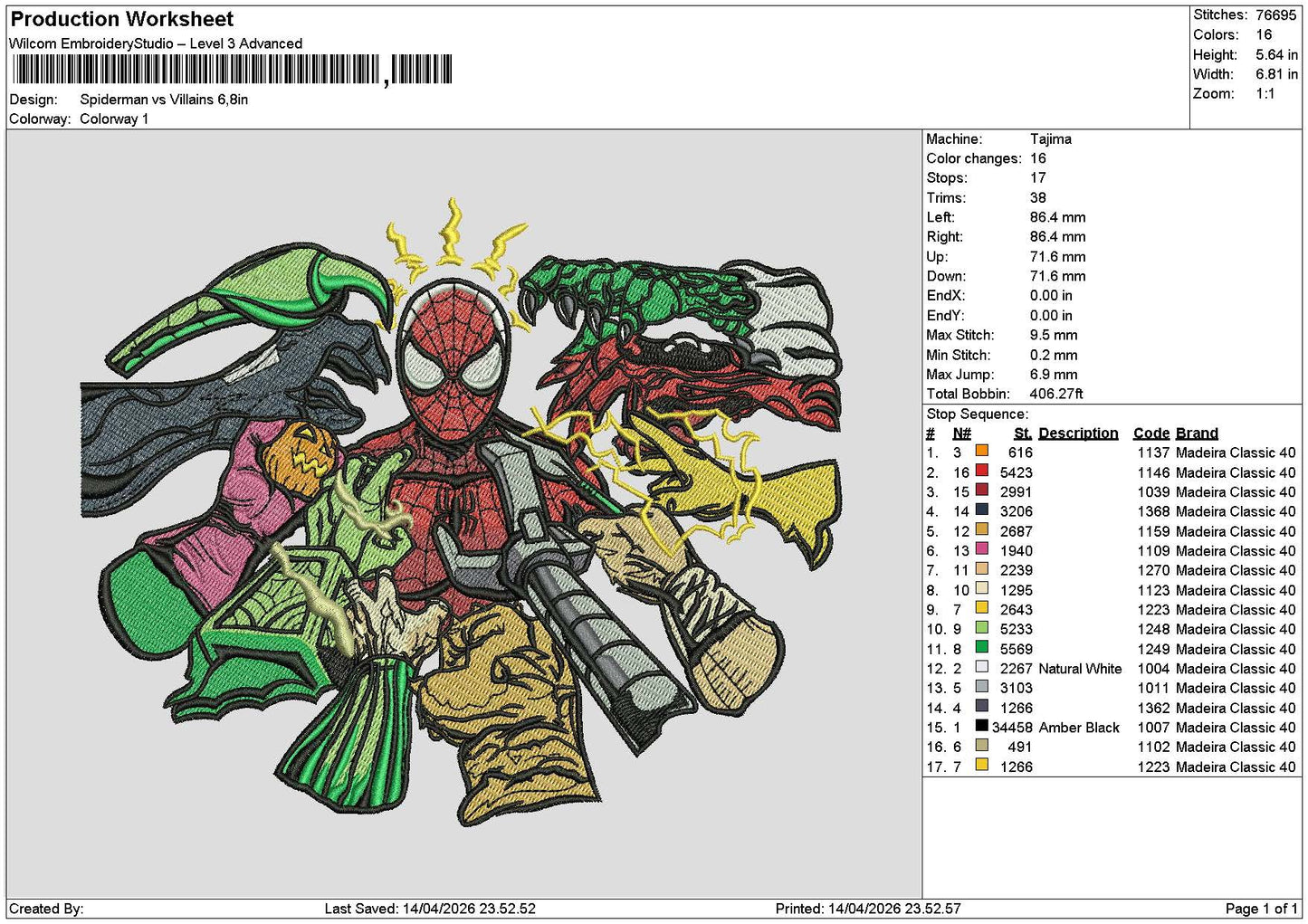Screen dimensions: 1308x924
Task: Select the green swatch for code 1249
Action: click(x=981, y=648)
